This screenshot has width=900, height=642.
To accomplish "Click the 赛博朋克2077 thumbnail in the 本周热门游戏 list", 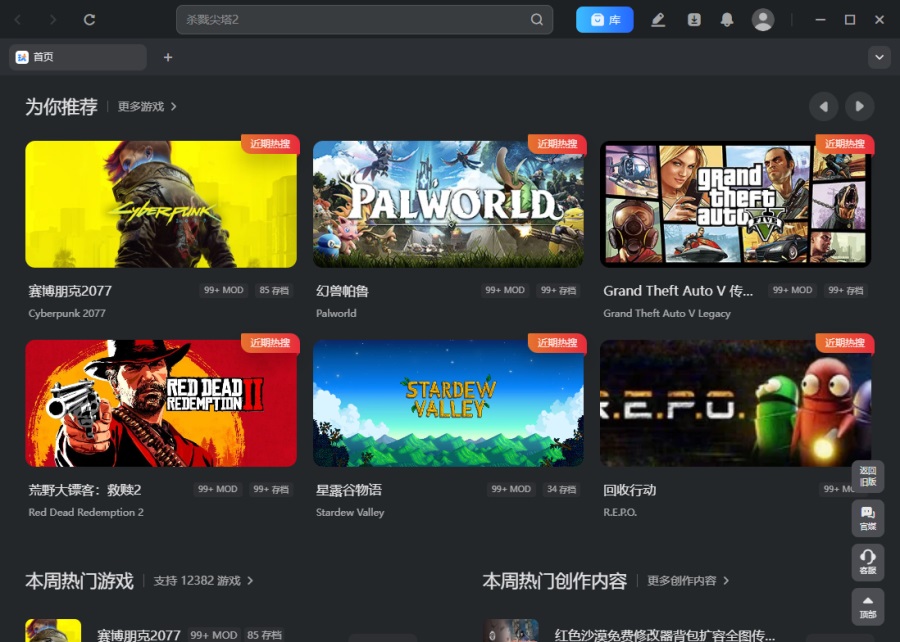I will point(53,631).
